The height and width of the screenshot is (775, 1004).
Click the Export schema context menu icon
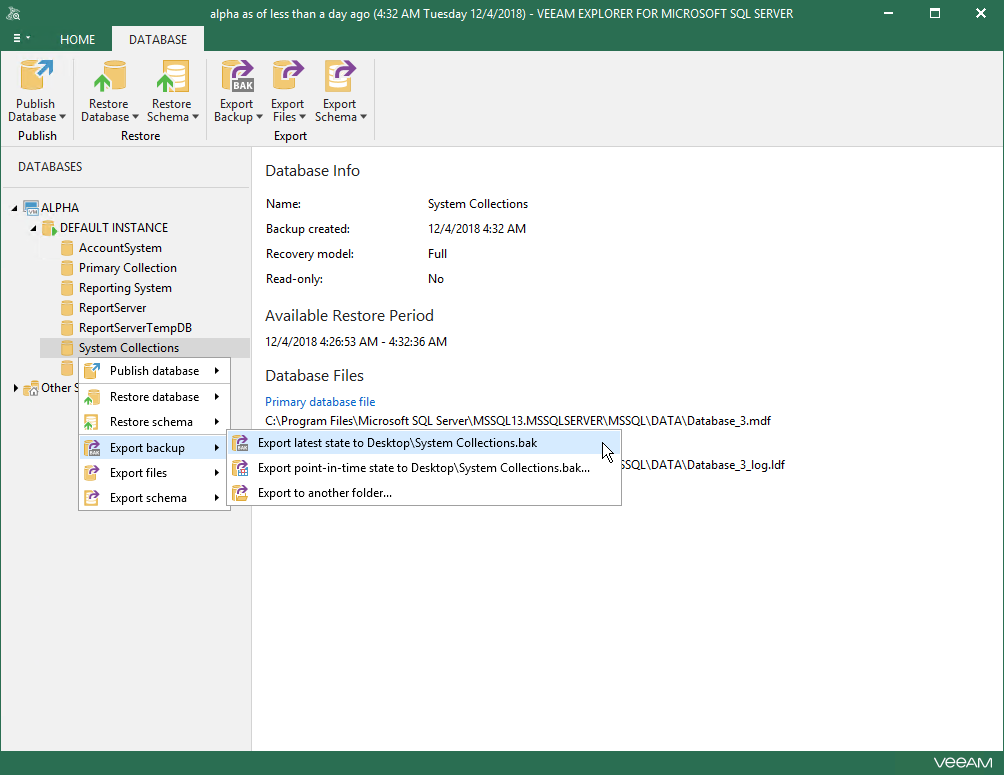(92, 498)
